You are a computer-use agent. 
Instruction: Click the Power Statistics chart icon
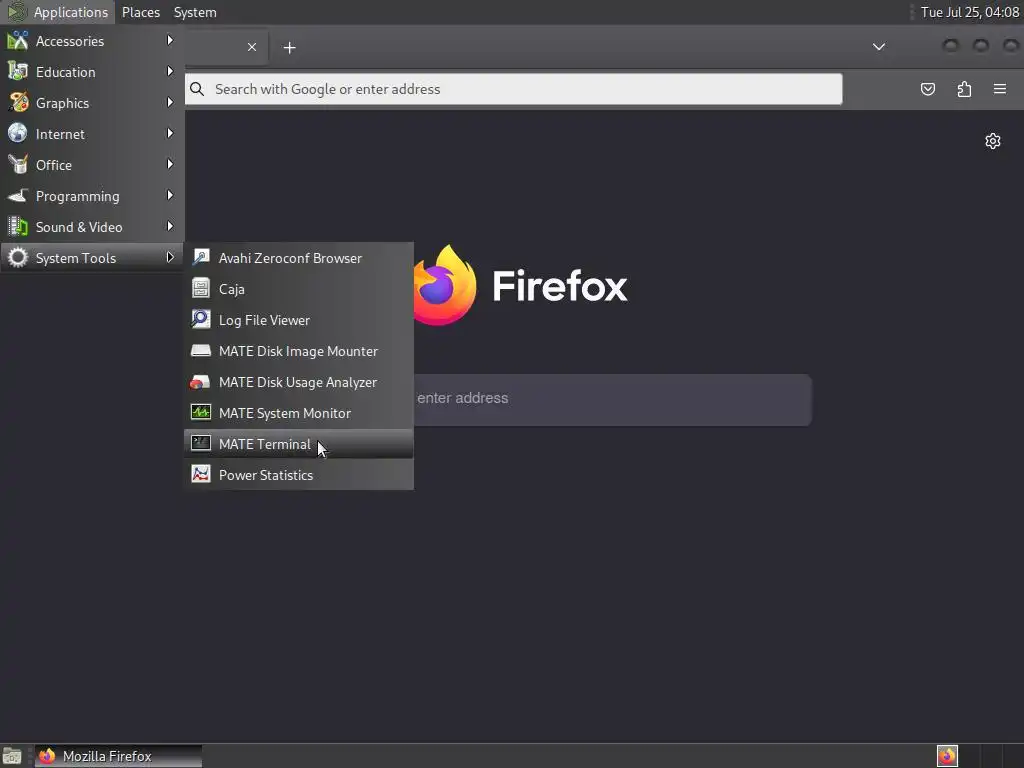click(x=200, y=474)
